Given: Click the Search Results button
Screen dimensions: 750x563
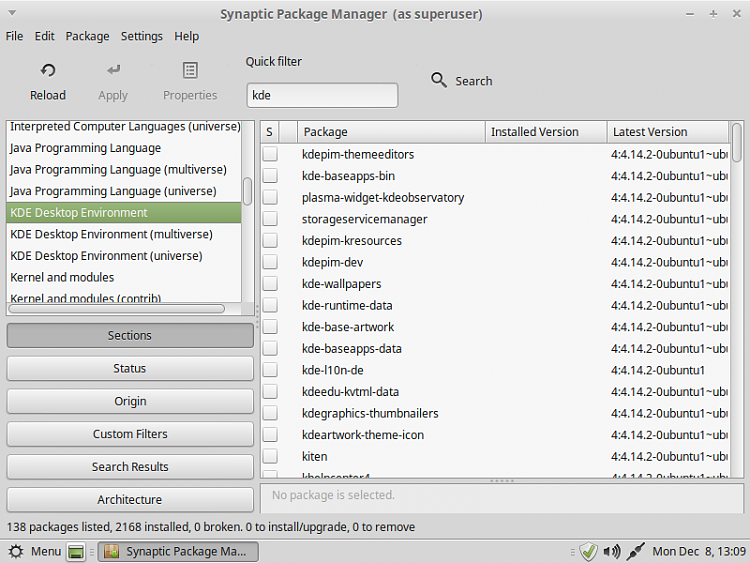Looking at the screenshot, I should pyautogui.click(x=130, y=466).
